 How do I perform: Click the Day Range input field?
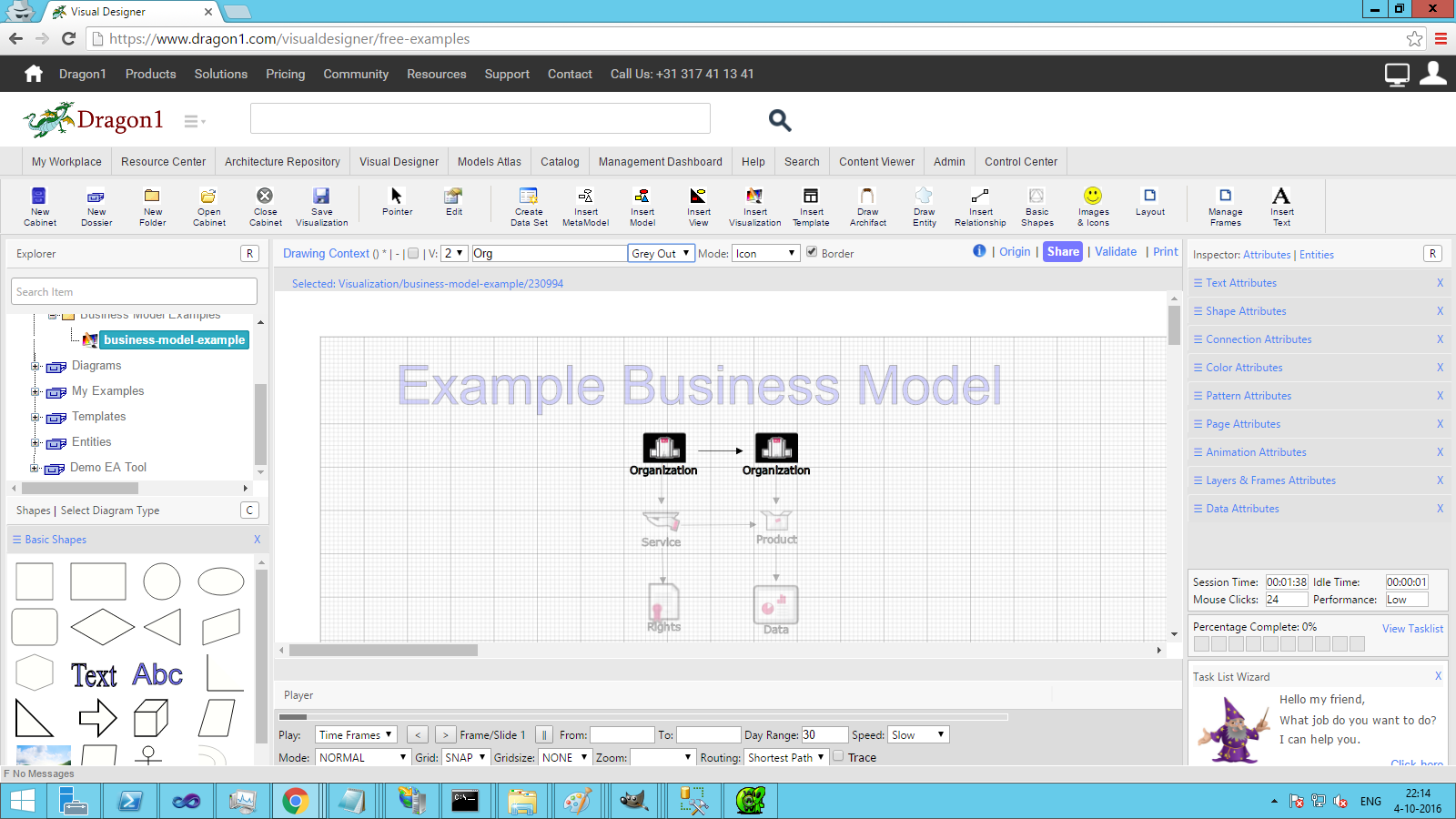point(824,734)
